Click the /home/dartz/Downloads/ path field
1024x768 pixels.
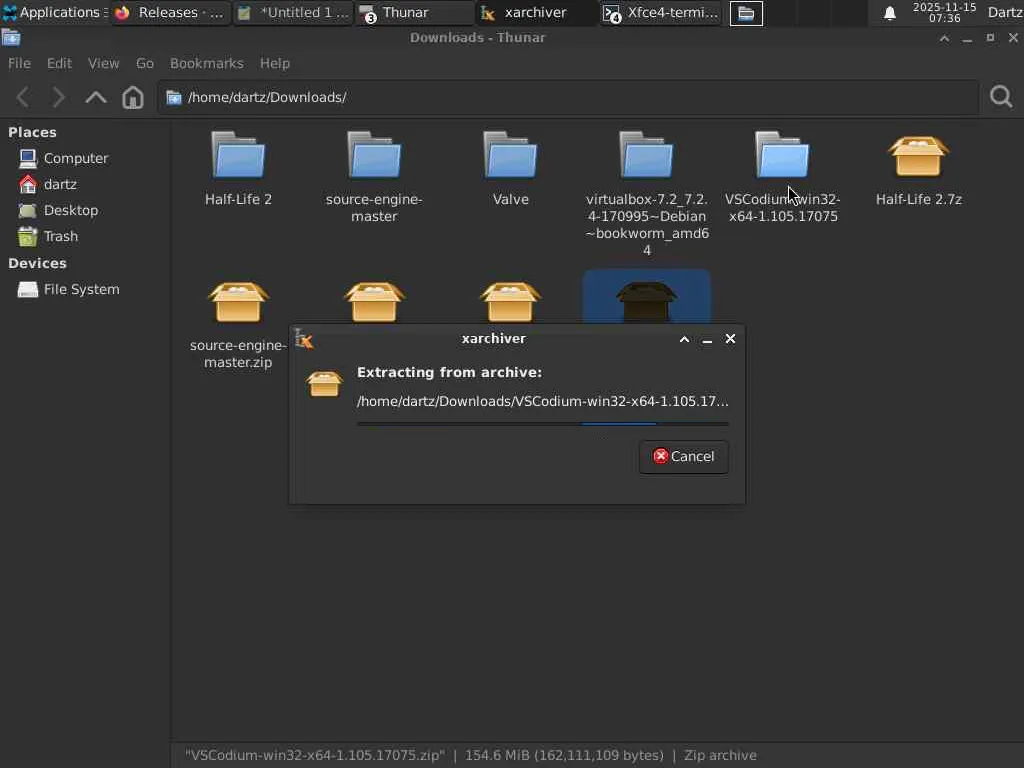click(x=567, y=97)
